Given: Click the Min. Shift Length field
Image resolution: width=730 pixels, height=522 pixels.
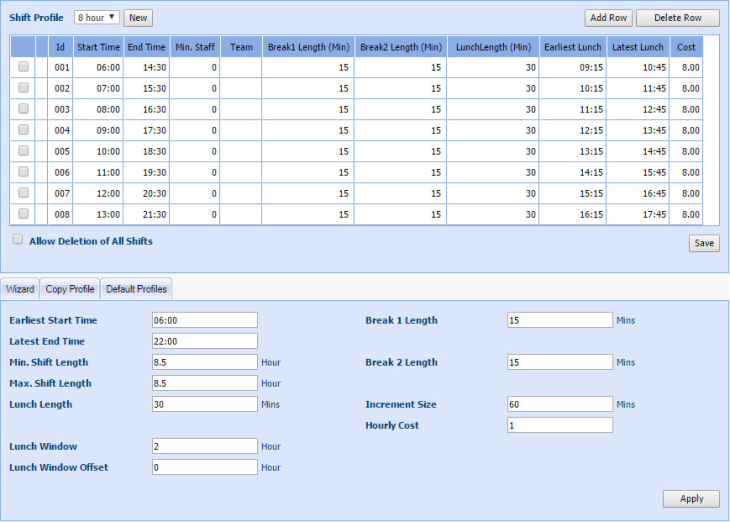Looking at the screenshot, I should (205, 362).
